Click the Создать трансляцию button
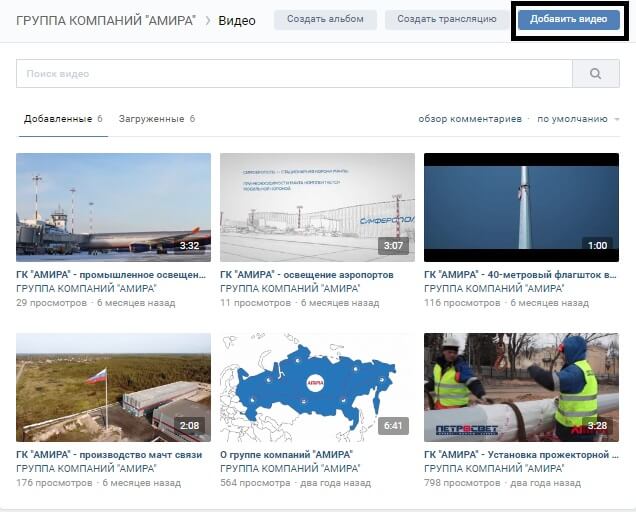Viewport: 636px width, 512px height. 447,19
